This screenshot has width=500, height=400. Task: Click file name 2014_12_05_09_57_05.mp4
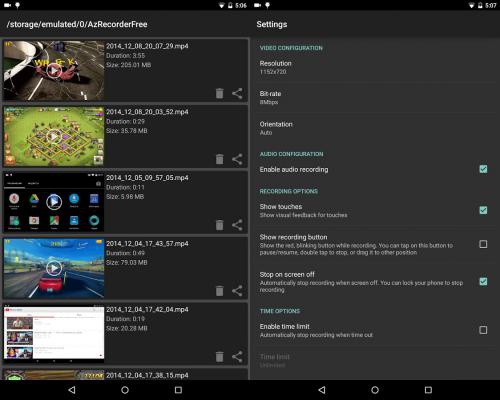(x=147, y=178)
